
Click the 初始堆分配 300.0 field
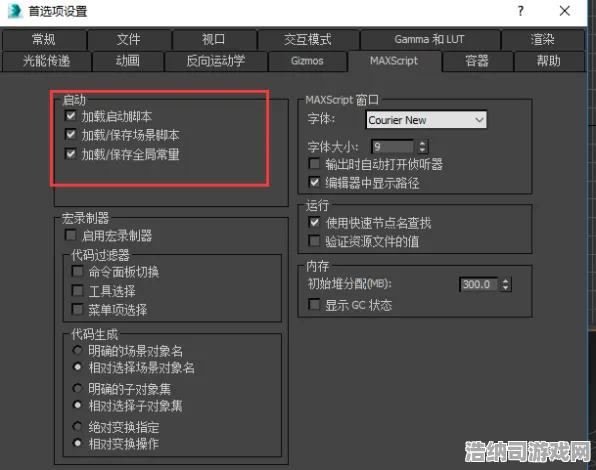point(478,284)
